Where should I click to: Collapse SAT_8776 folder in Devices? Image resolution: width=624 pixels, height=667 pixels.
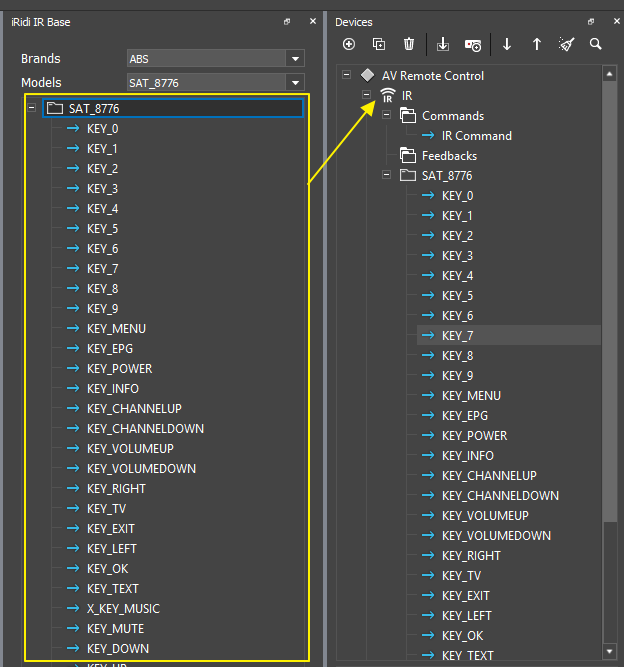(386, 175)
